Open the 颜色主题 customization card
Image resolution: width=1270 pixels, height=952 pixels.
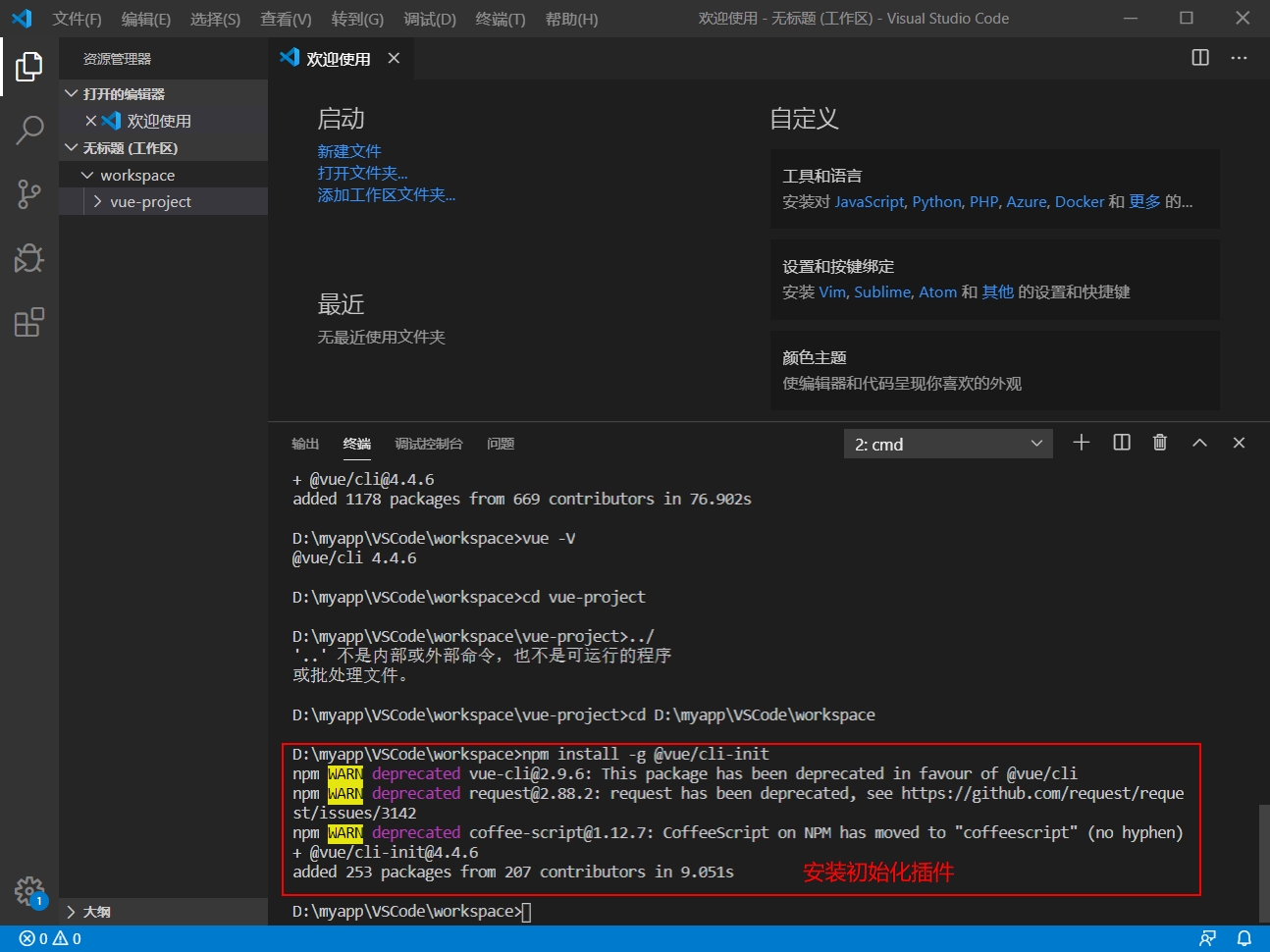(x=995, y=370)
